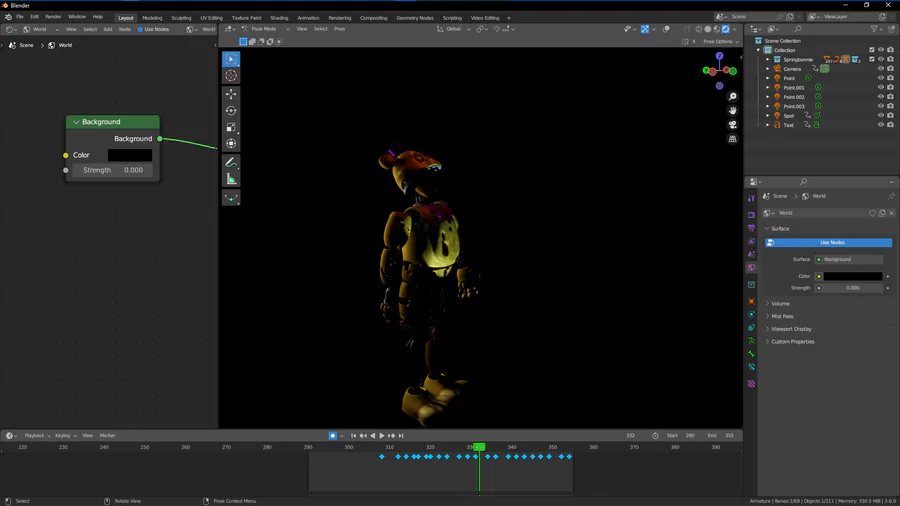Toggle Collection exclude checkbox

871,50
